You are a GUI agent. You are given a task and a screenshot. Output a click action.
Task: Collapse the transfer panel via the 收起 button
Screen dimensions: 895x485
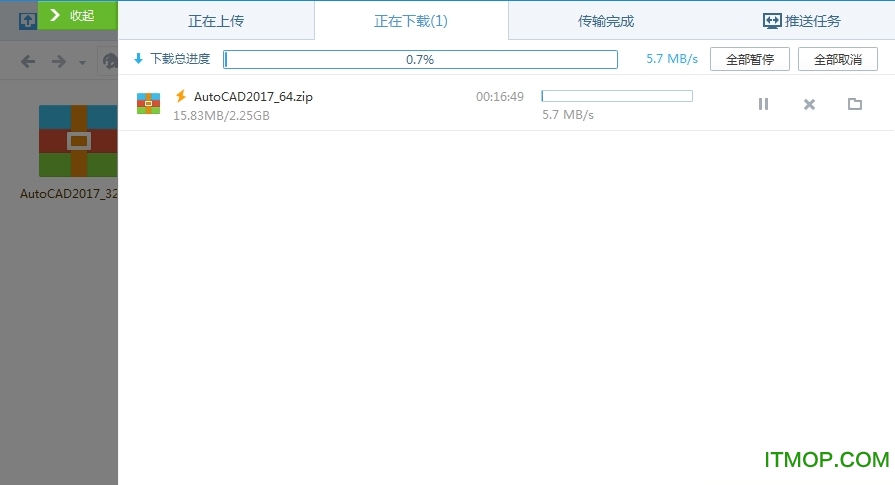pos(78,15)
